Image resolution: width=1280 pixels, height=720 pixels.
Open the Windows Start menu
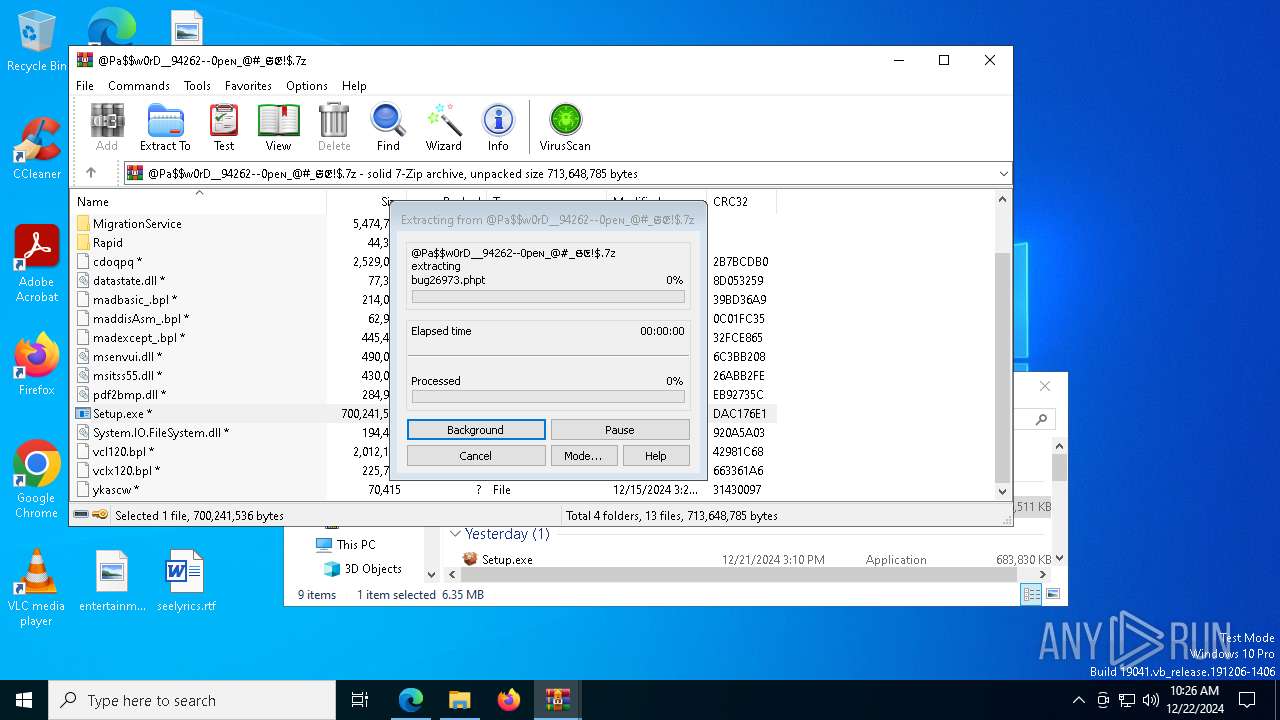pos(24,700)
